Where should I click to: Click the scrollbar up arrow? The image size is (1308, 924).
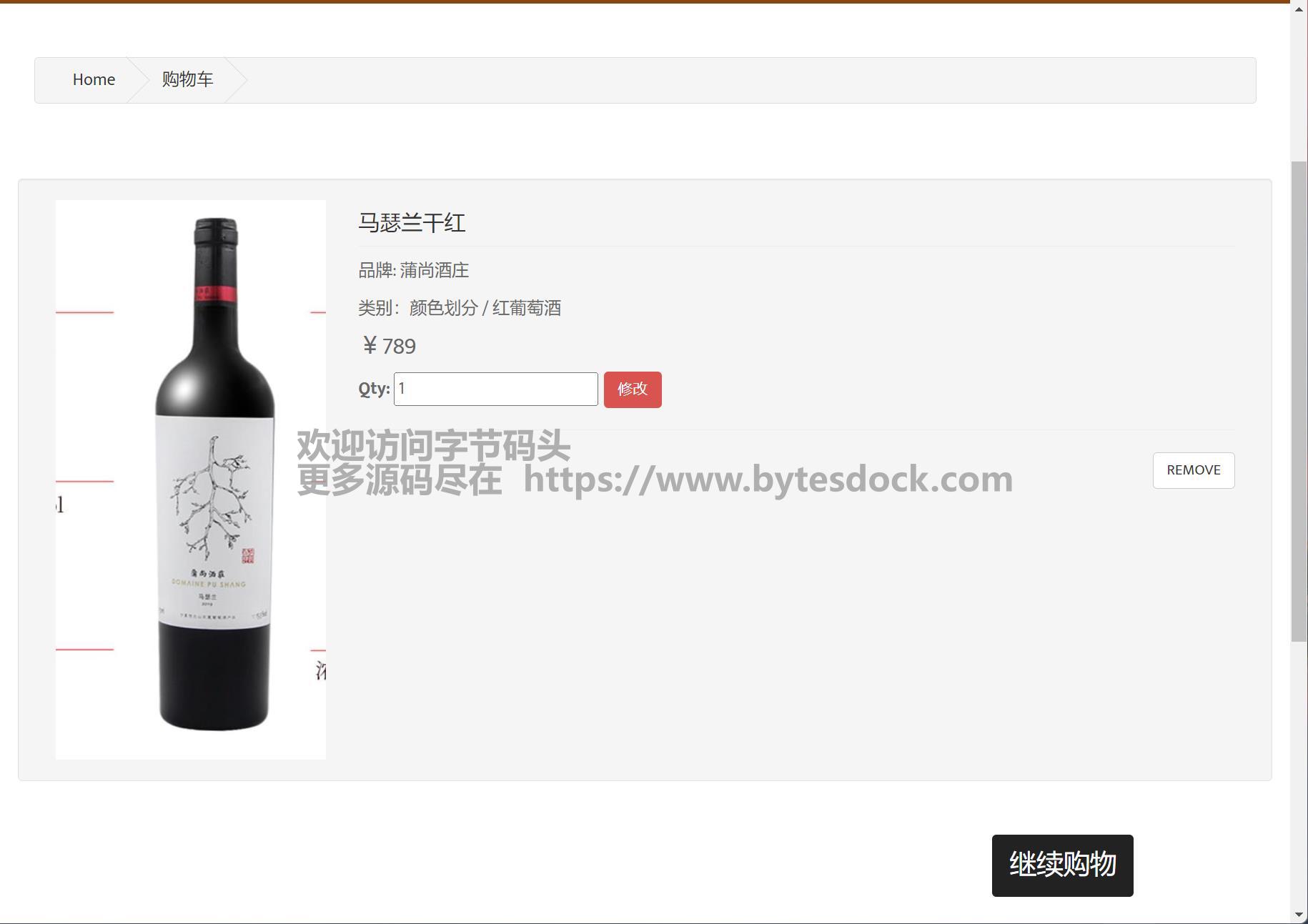[1299, 9]
